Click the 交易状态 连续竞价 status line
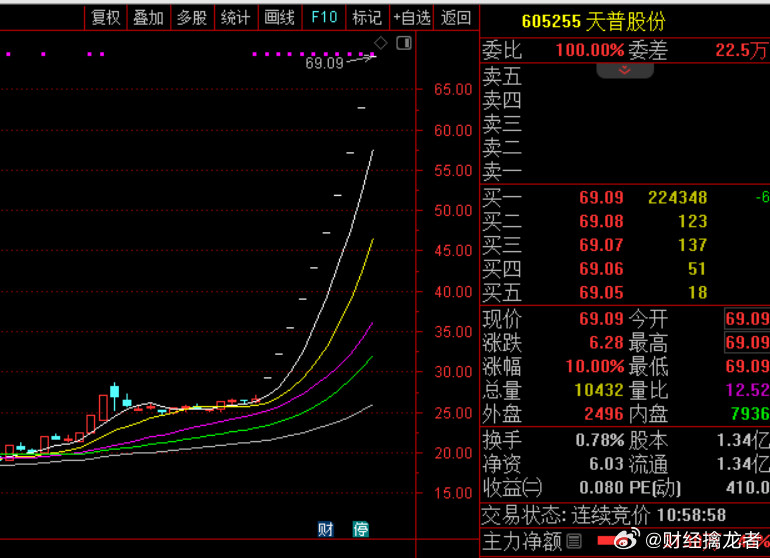 [604, 515]
